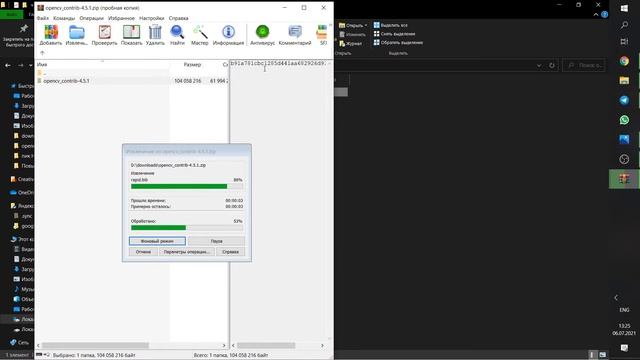Click the Параметры операции... button

(x=187, y=252)
